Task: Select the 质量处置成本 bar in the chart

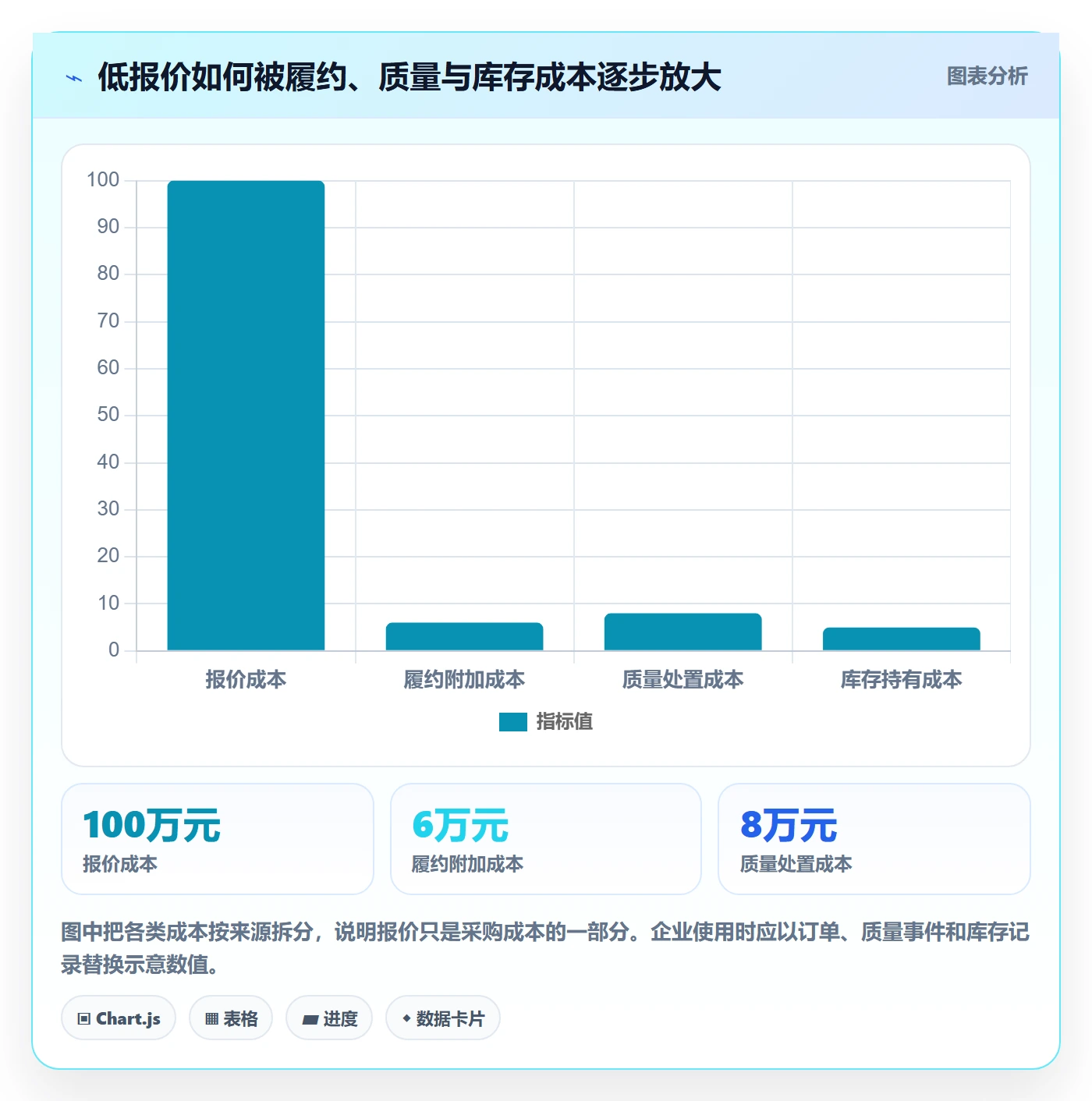Action: click(682, 632)
